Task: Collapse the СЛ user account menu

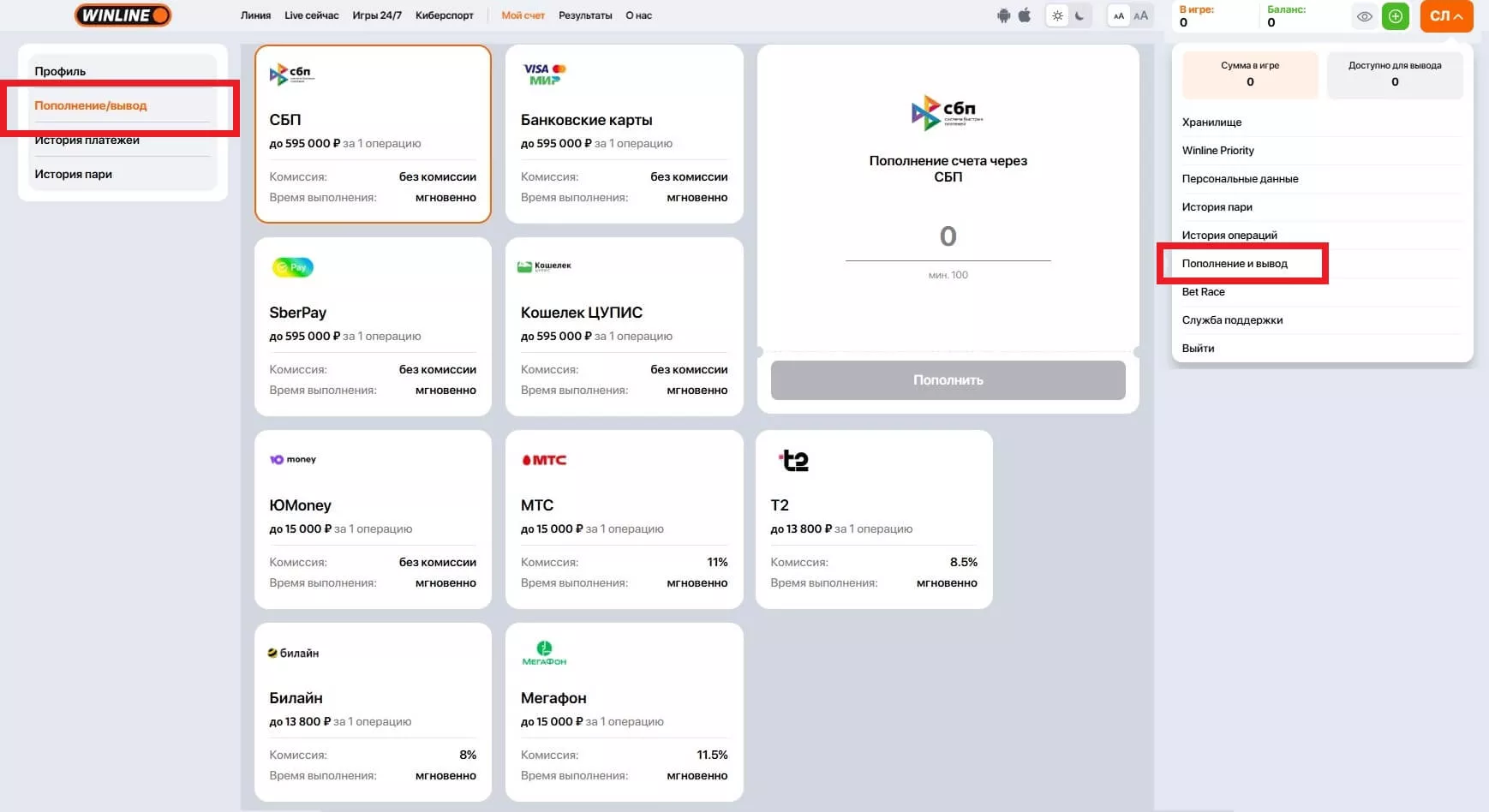Action: pyautogui.click(x=1446, y=16)
